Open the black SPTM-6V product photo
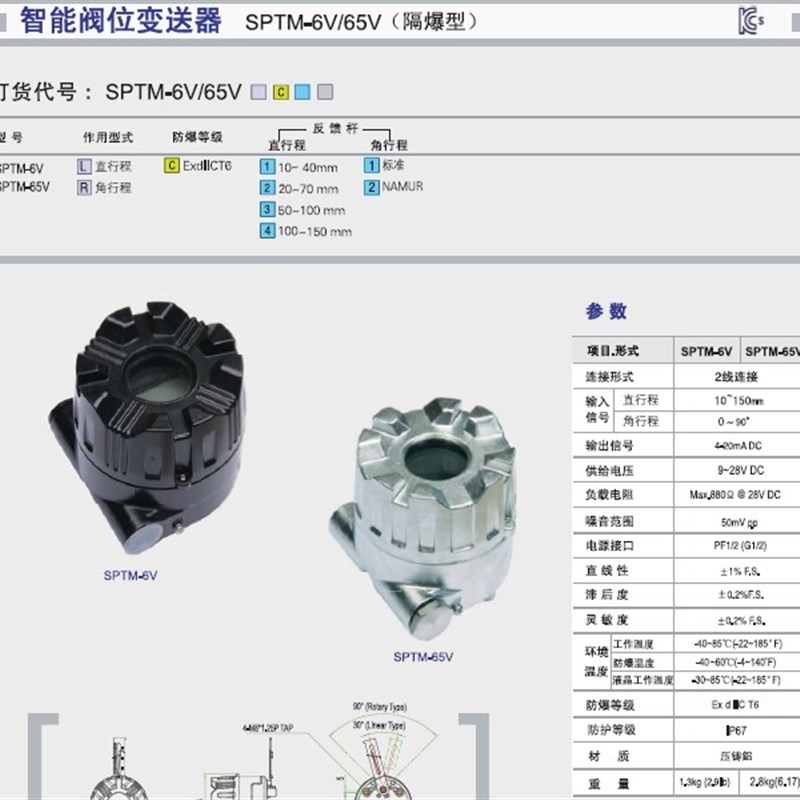 pos(147,428)
